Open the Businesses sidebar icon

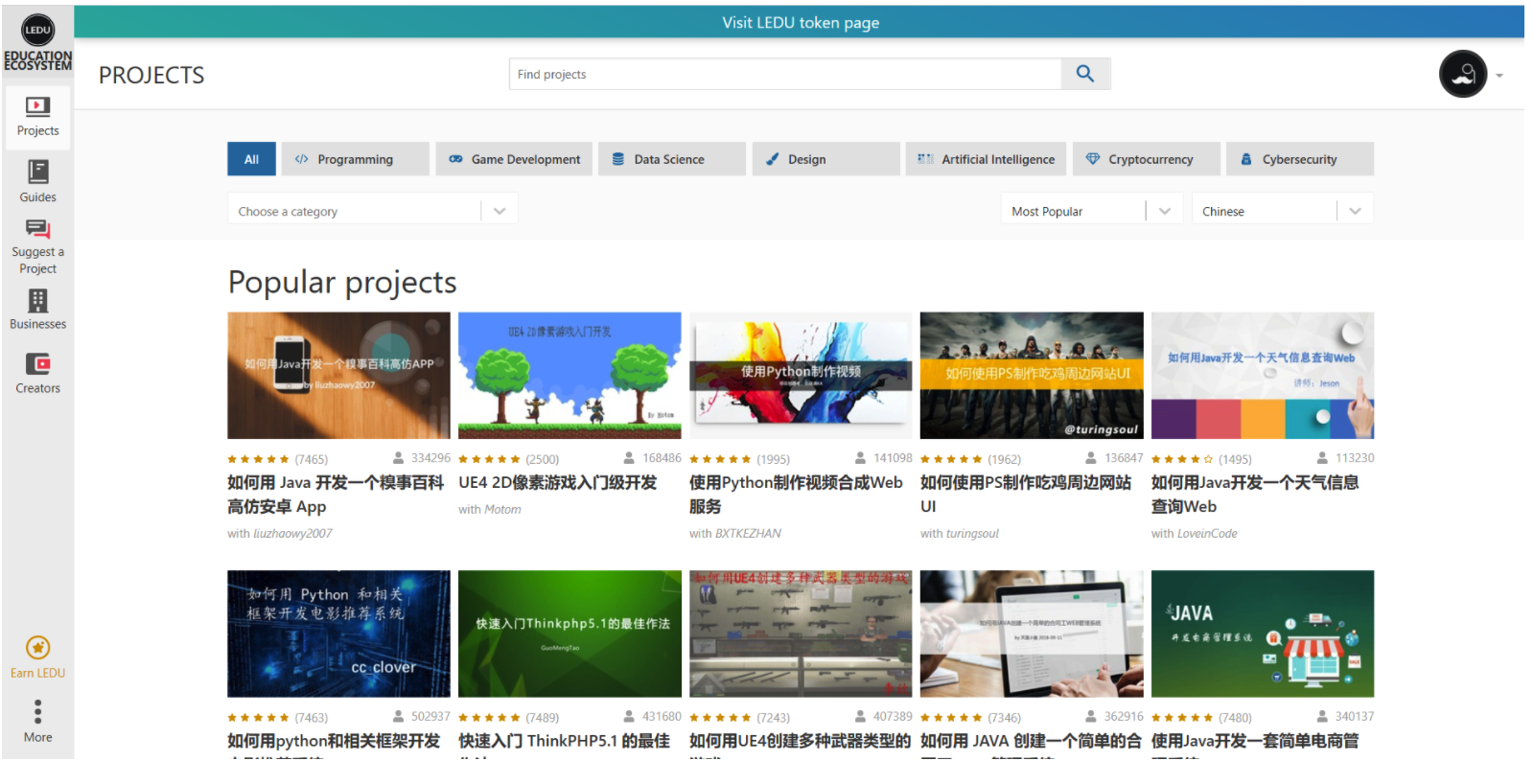(x=37, y=301)
